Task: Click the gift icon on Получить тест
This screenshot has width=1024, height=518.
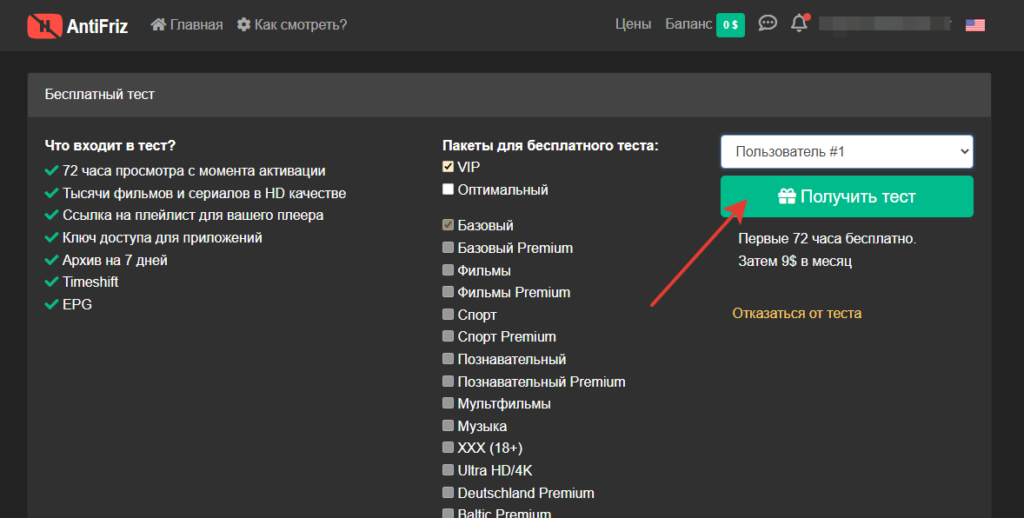Action: tap(786, 197)
